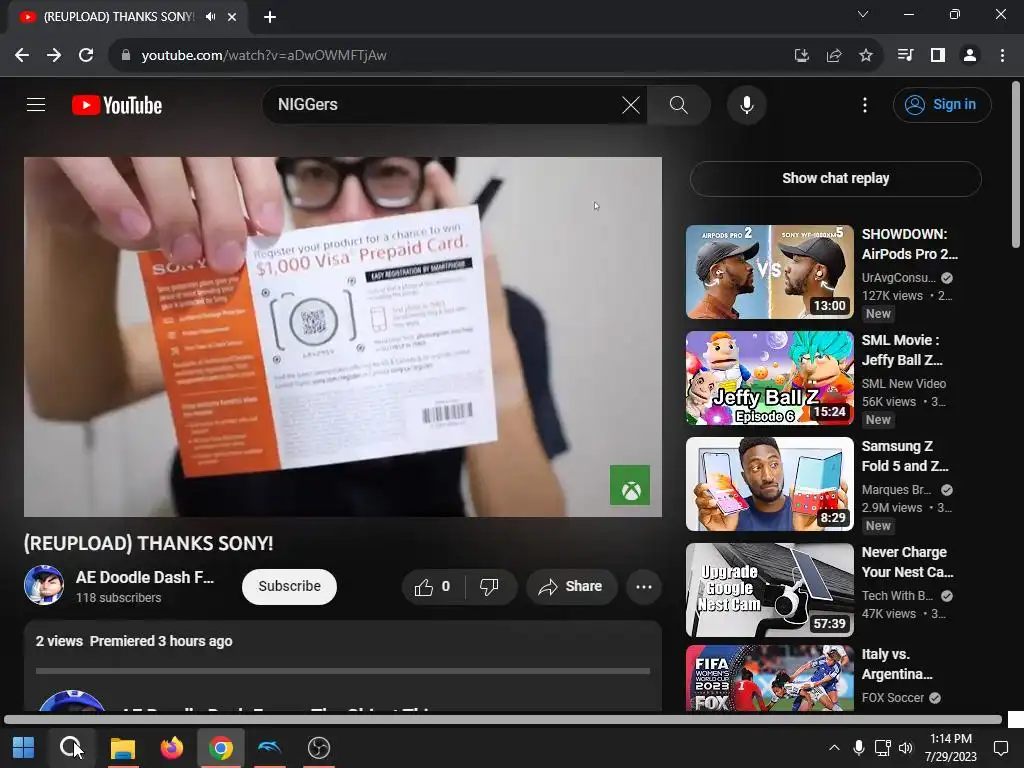Close the THANKS SONY tab
The height and width of the screenshot is (768, 1024).
(232, 17)
